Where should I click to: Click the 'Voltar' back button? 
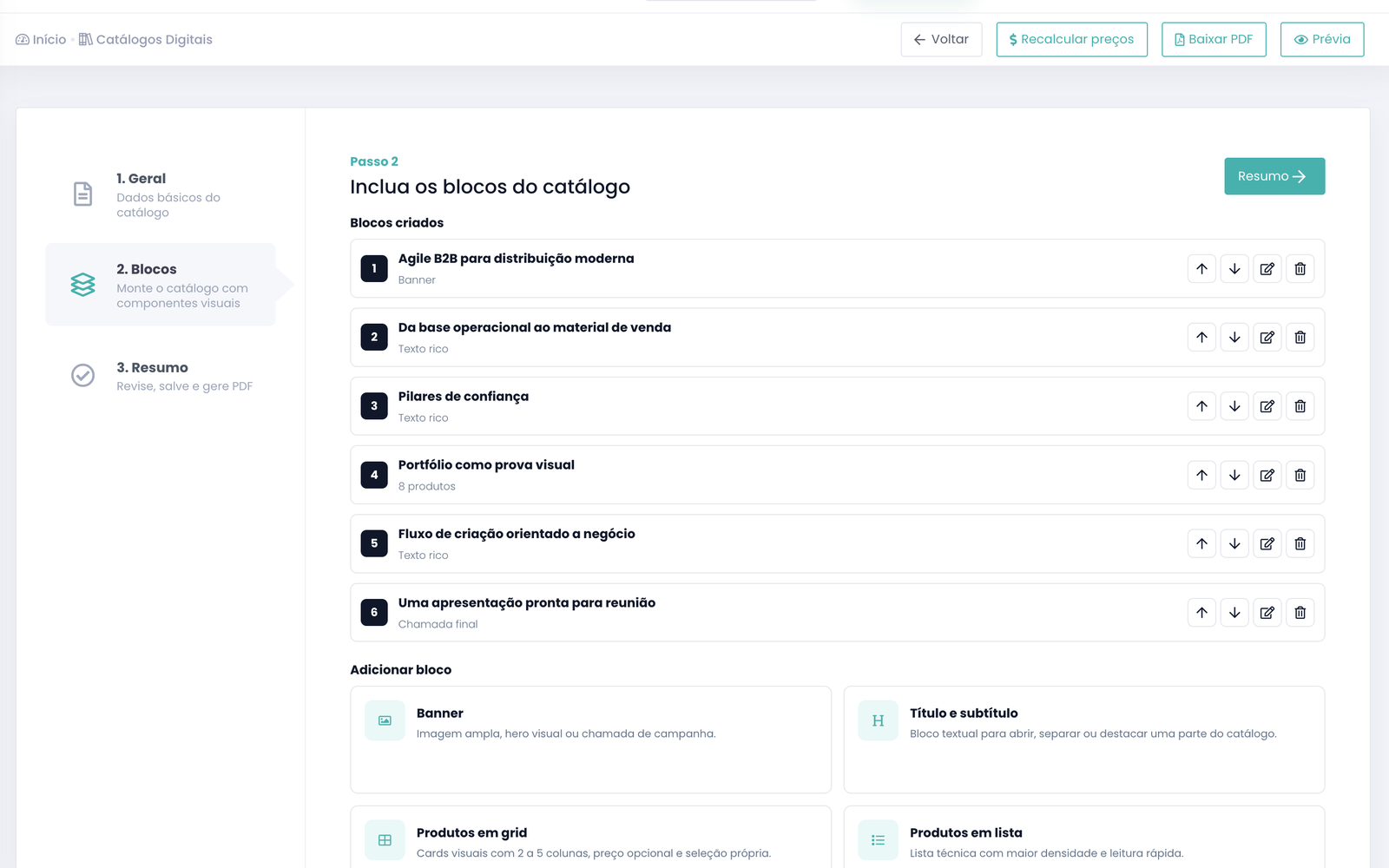pyautogui.click(x=941, y=39)
